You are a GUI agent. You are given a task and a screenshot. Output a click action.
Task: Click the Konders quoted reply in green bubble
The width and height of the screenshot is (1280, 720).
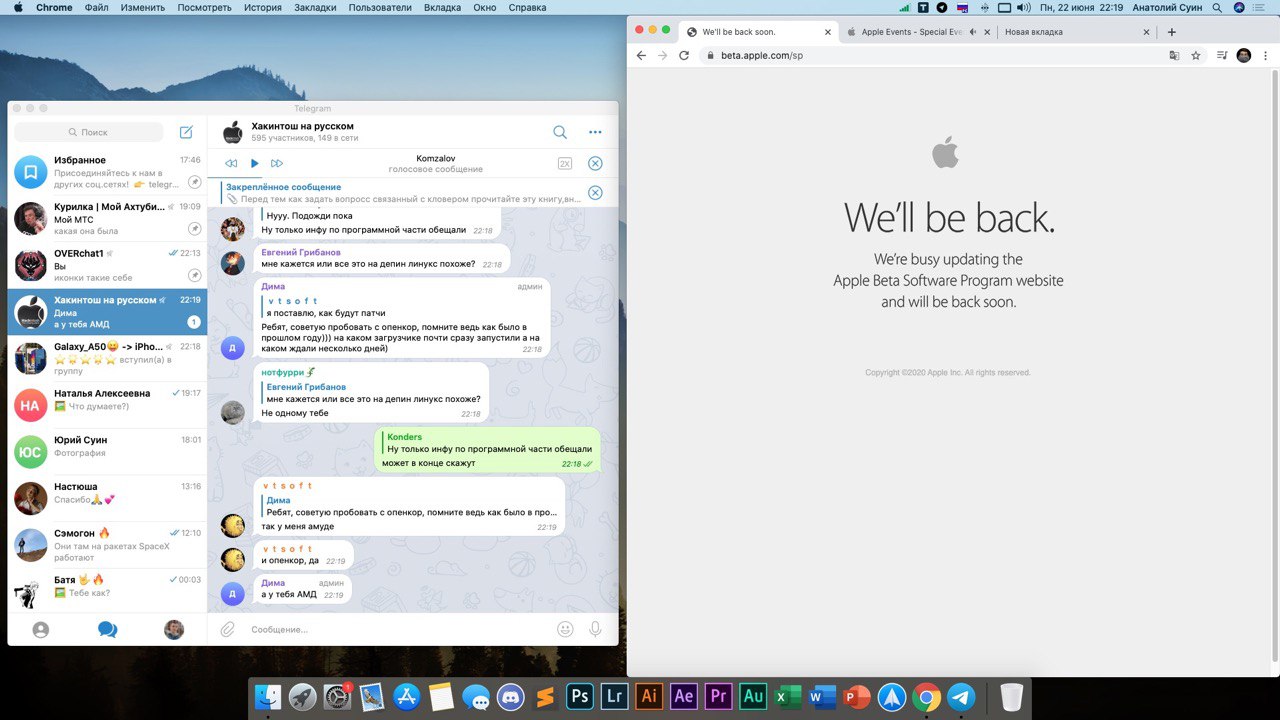coord(490,443)
